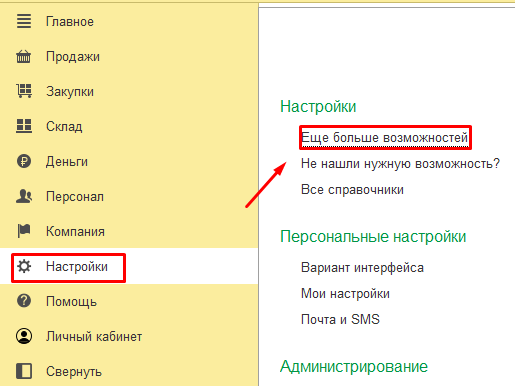
Task: Open the Еще больше возможностей link
Action: pyautogui.click(x=384, y=137)
